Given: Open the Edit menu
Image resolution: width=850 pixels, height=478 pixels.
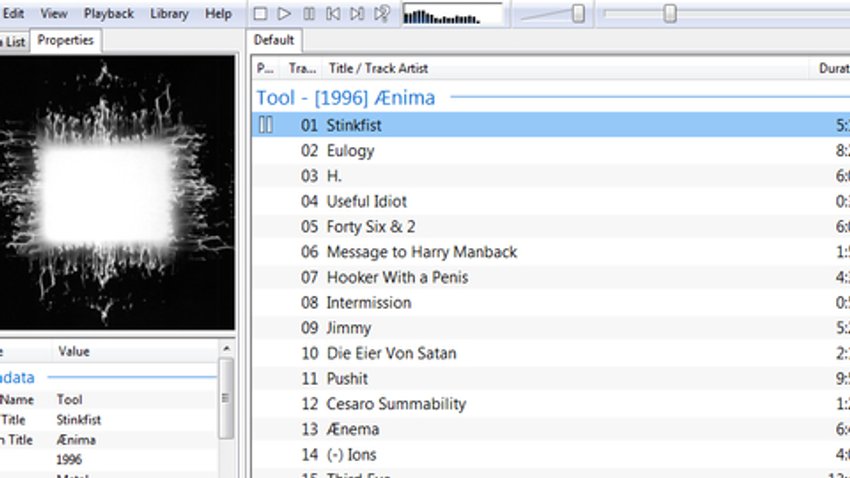Looking at the screenshot, I should coord(13,14).
